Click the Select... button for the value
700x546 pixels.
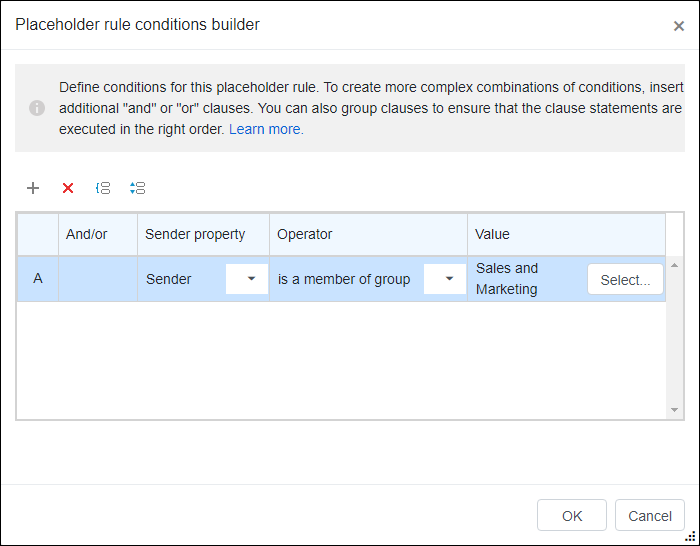tap(625, 279)
